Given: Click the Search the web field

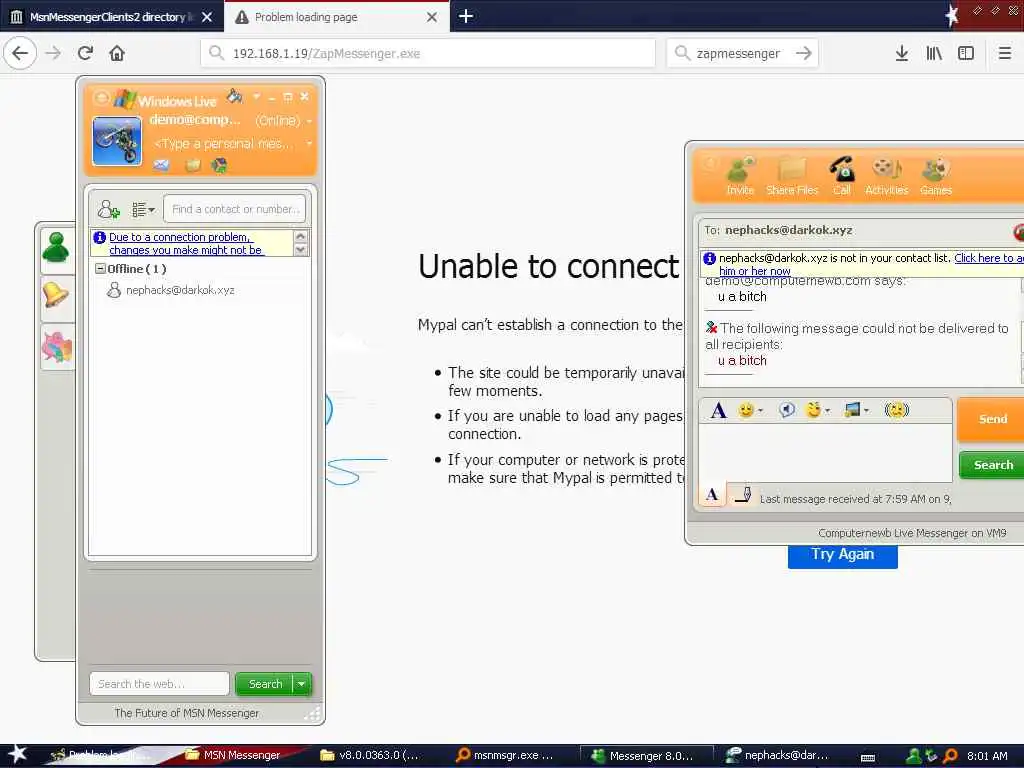Looking at the screenshot, I should 159,684.
